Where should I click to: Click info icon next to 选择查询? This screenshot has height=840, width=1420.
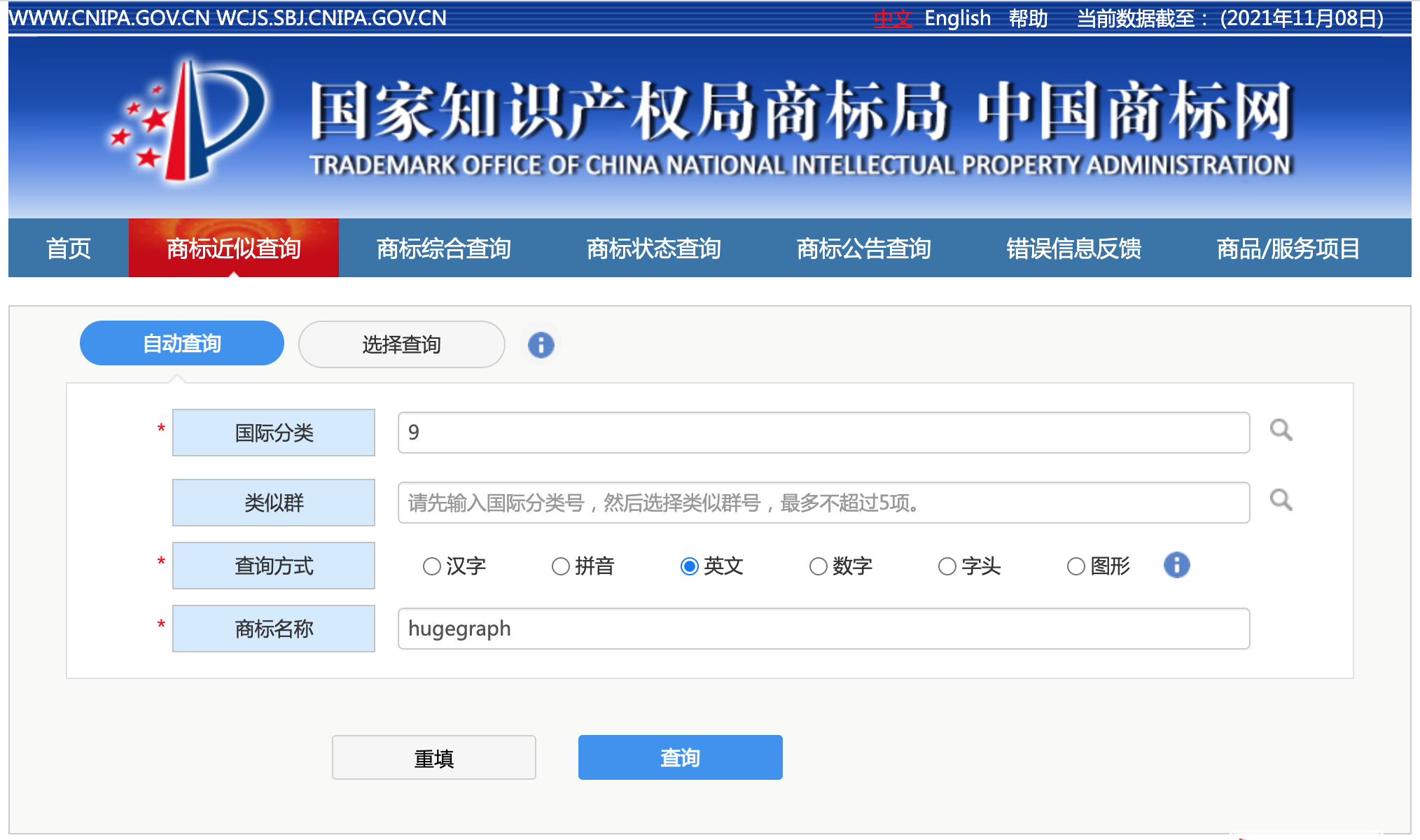pyautogui.click(x=541, y=344)
